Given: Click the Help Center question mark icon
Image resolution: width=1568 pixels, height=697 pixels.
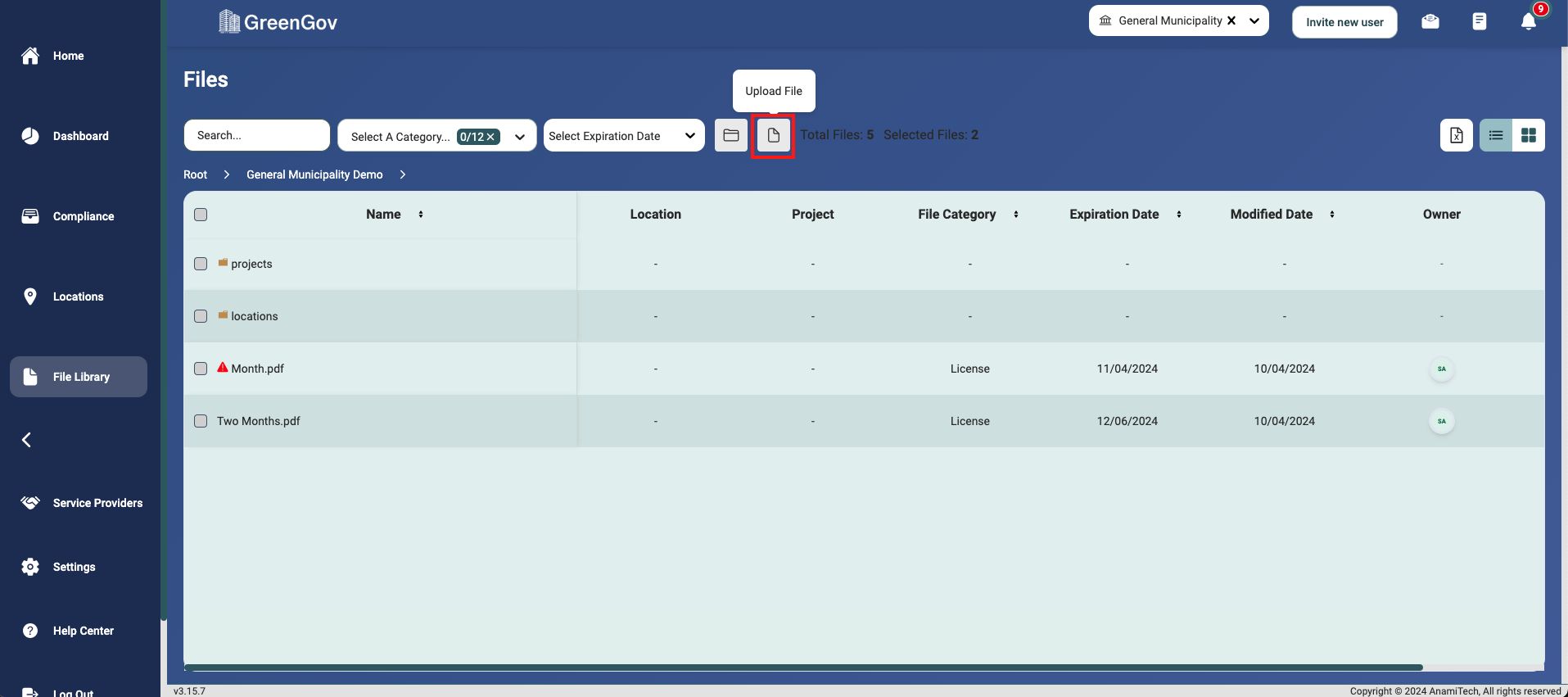Looking at the screenshot, I should (x=30, y=631).
